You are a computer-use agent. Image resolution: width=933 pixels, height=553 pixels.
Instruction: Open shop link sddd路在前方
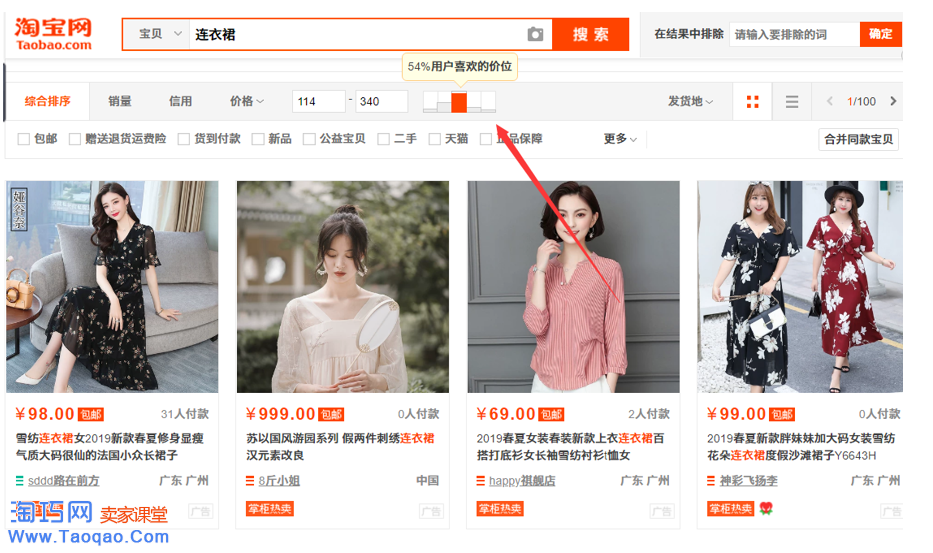pyautogui.click(x=64, y=480)
